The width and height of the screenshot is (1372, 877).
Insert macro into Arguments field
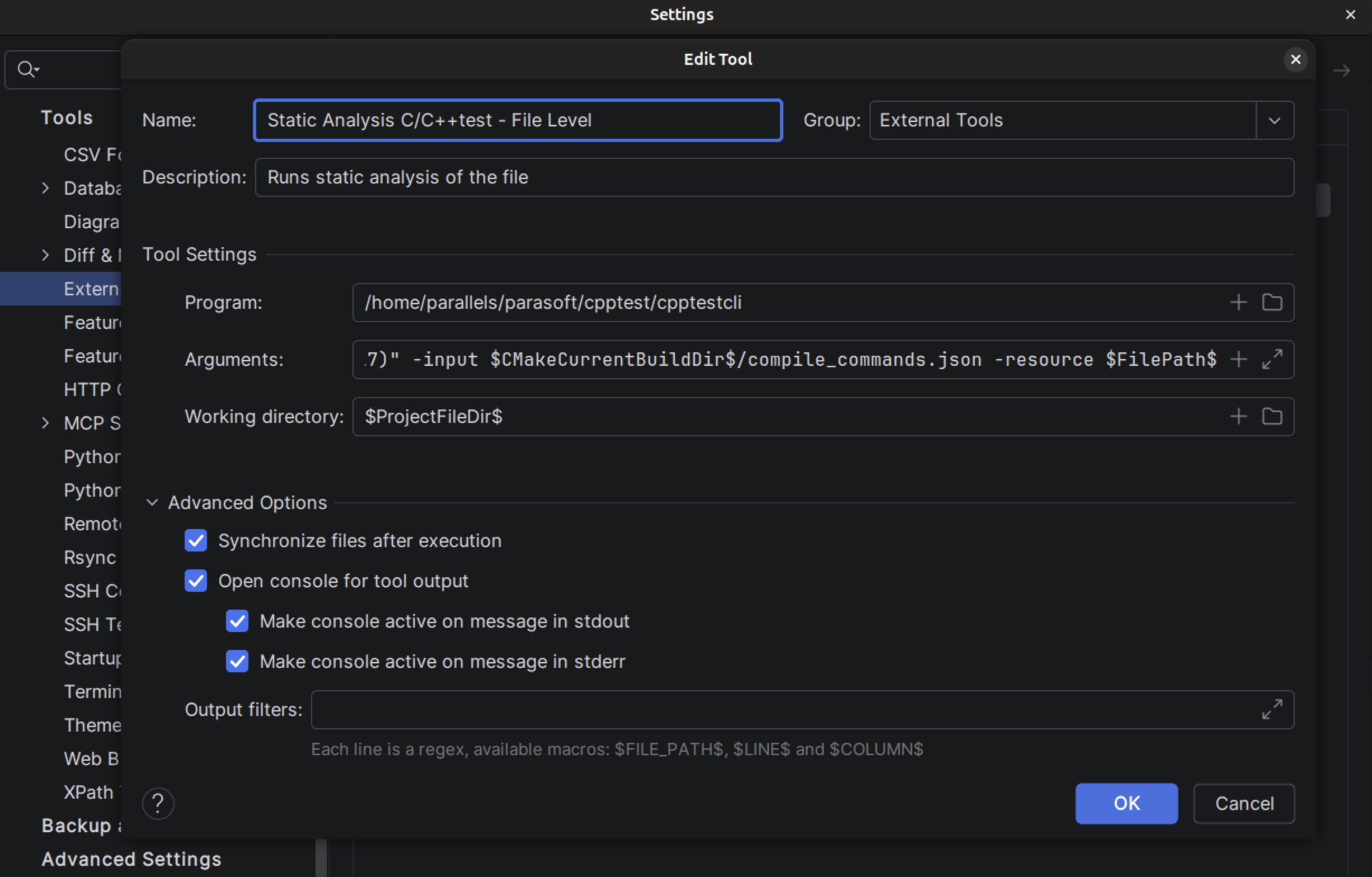tap(1239, 359)
